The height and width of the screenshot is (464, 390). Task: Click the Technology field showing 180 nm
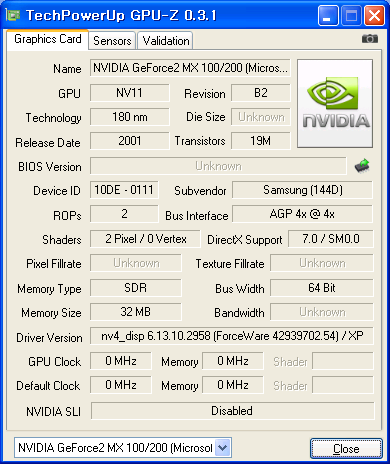click(129, 117)
